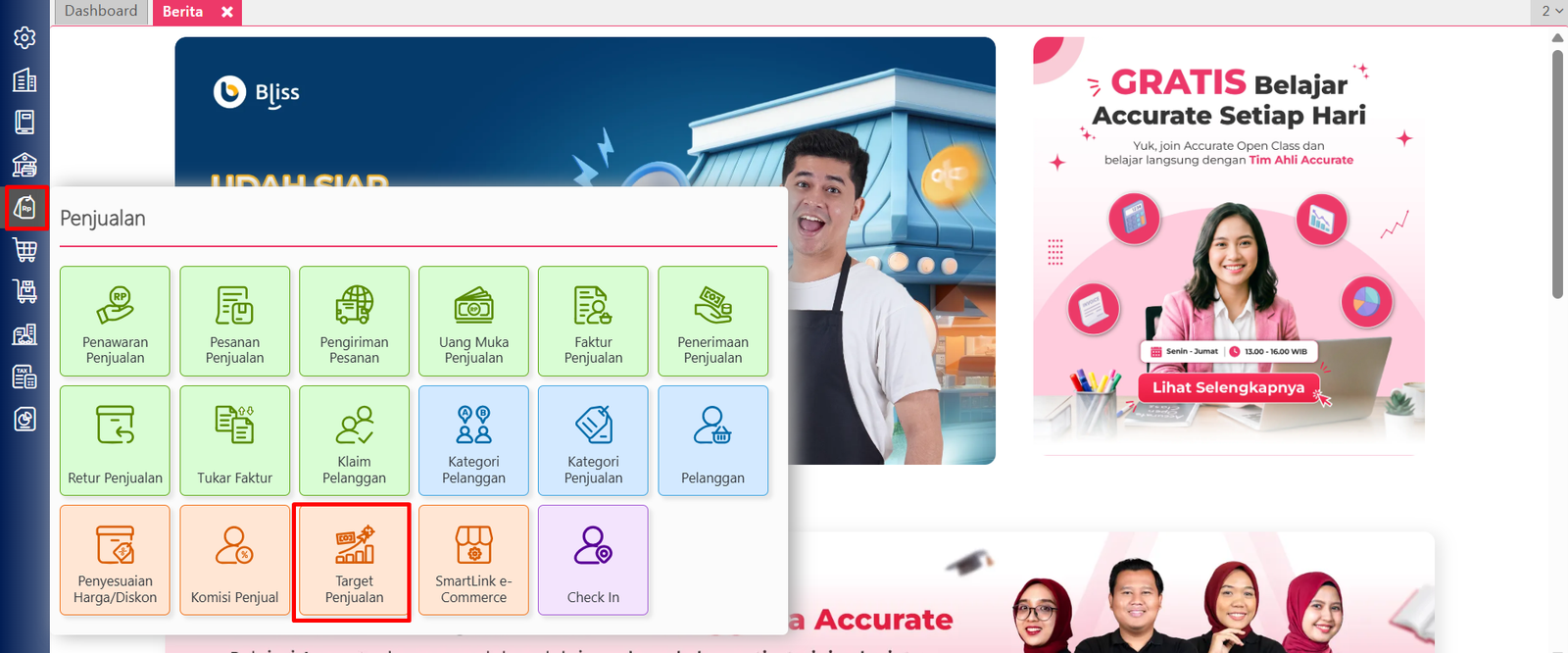Switch to the Dashboard tab
The image size is (1568, 653).
click(101, 12)
